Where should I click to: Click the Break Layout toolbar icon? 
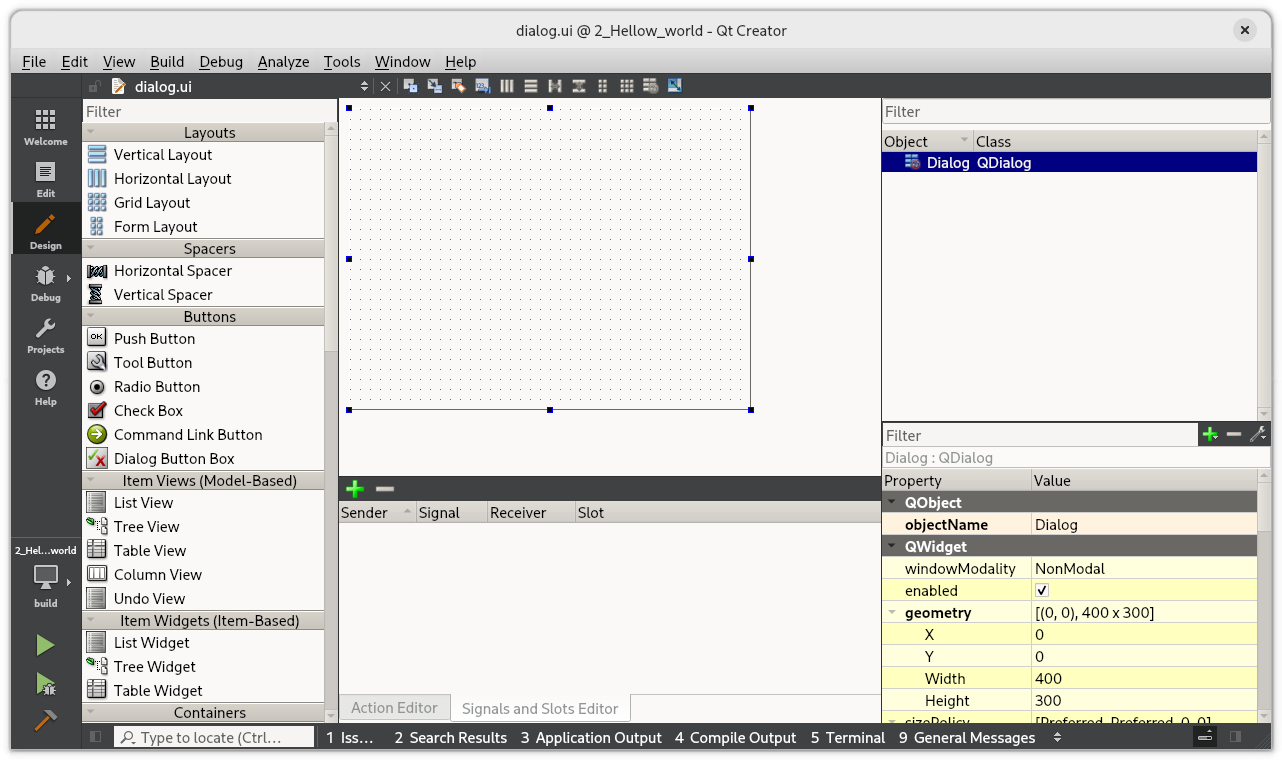[650, 86]
